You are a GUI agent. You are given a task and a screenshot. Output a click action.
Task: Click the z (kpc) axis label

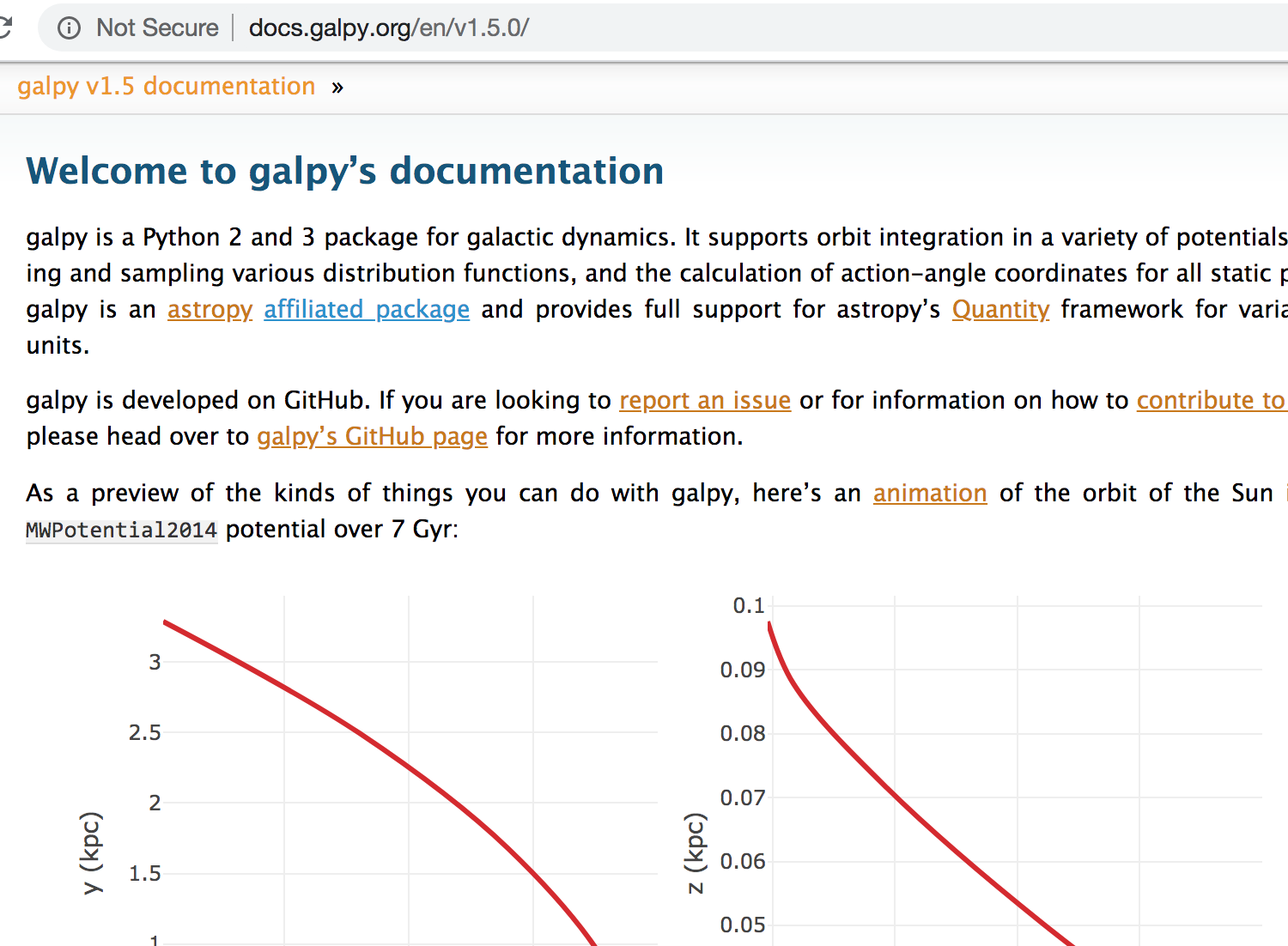pyautogui.click(x=696, y=852)
